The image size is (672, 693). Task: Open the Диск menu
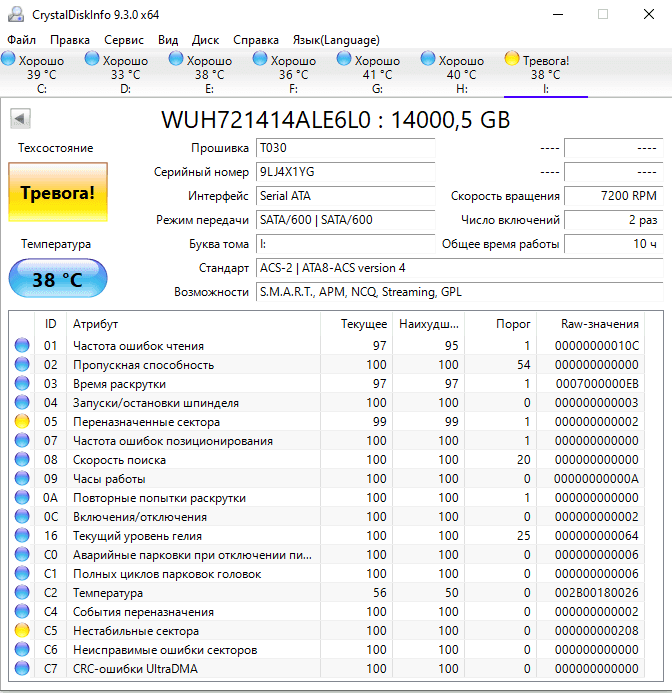[205, 40]
